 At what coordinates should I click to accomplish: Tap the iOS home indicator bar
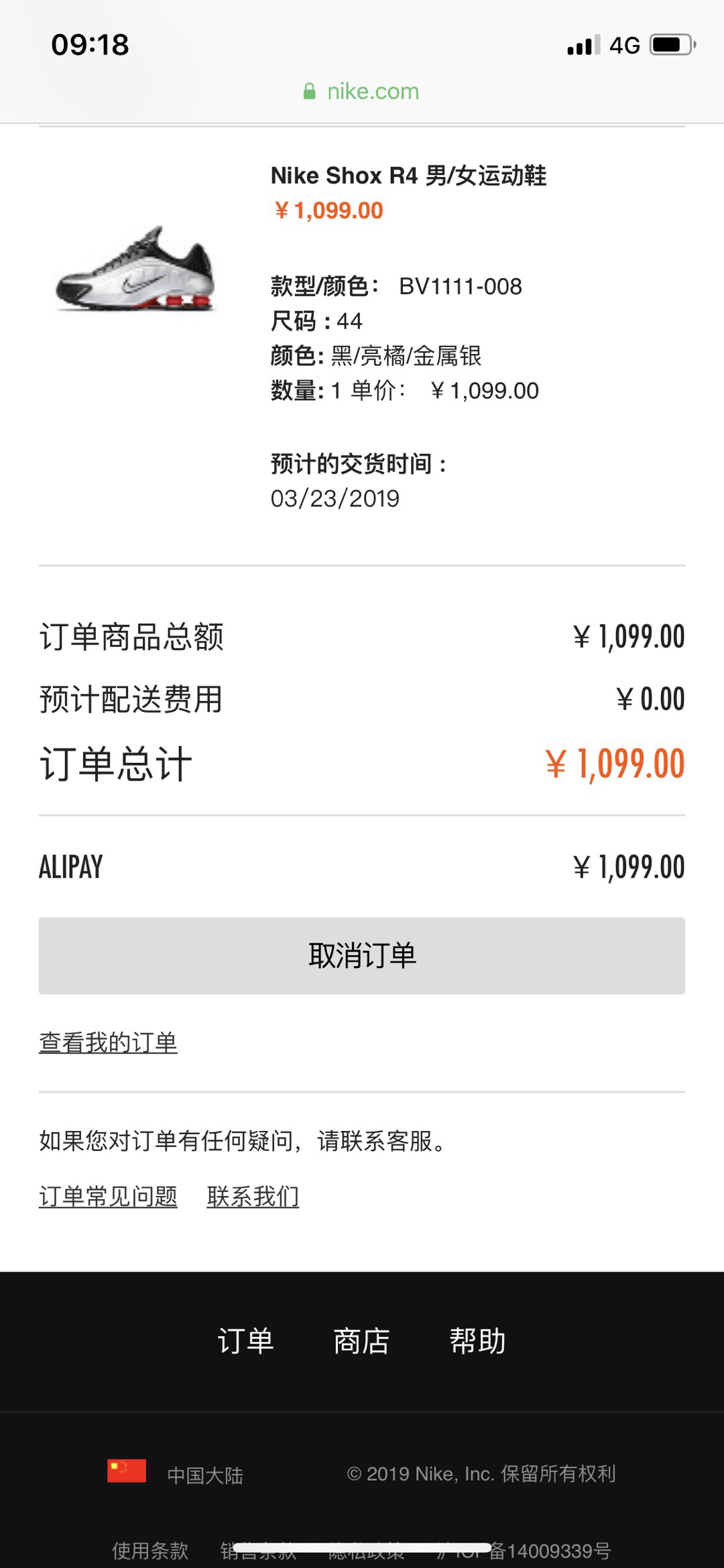click(362, 1547)
